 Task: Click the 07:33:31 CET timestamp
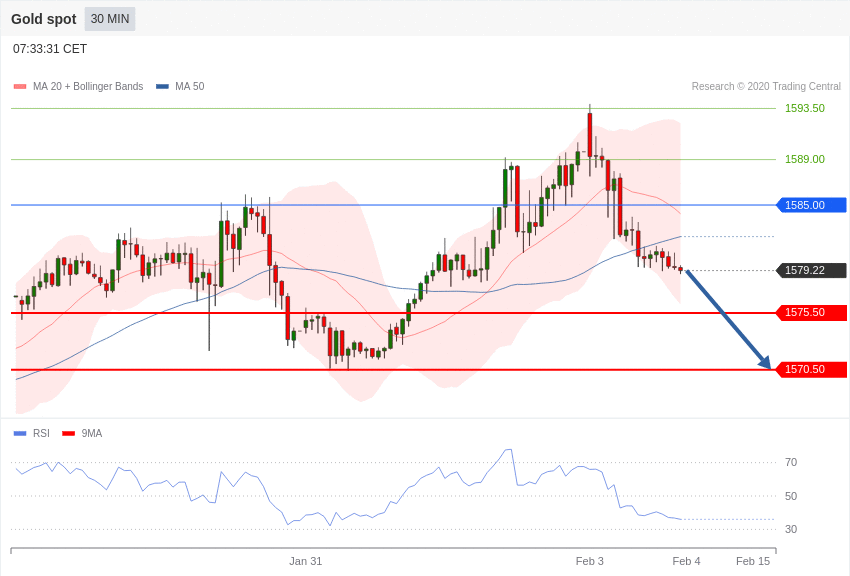(x=50, y=49)
